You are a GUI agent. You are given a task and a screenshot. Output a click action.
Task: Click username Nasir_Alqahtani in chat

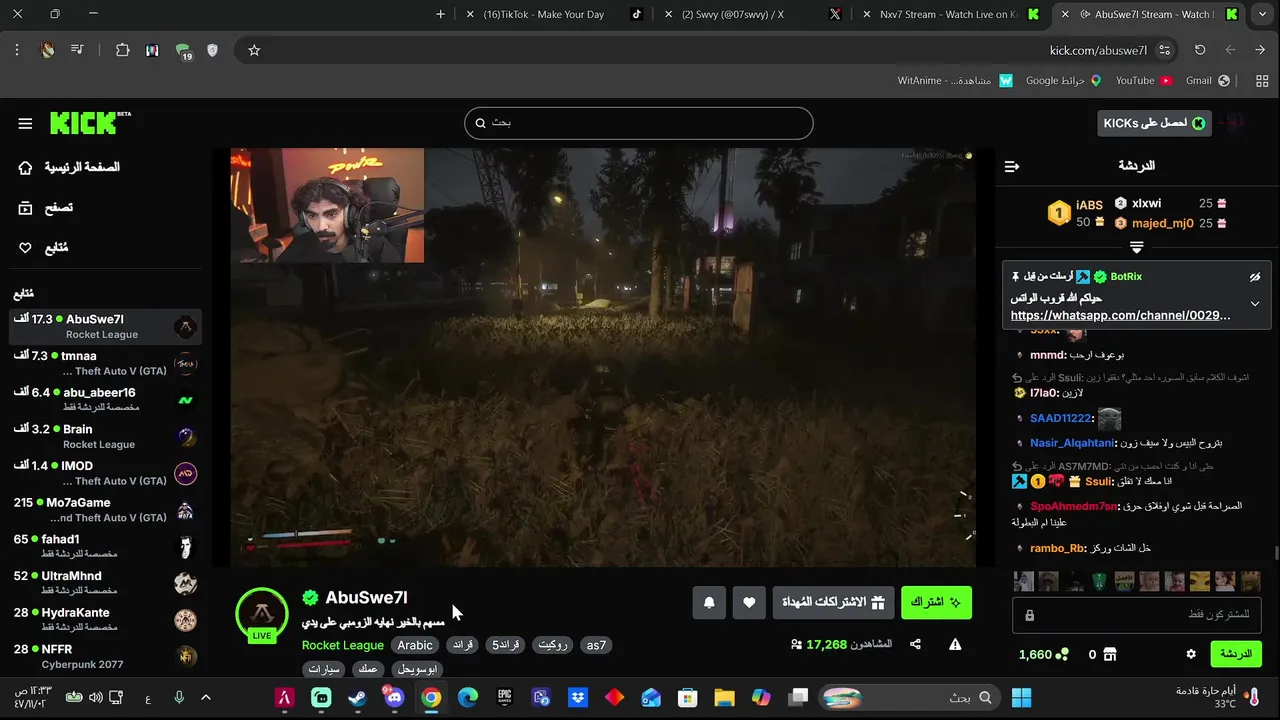coord(1072,443)
